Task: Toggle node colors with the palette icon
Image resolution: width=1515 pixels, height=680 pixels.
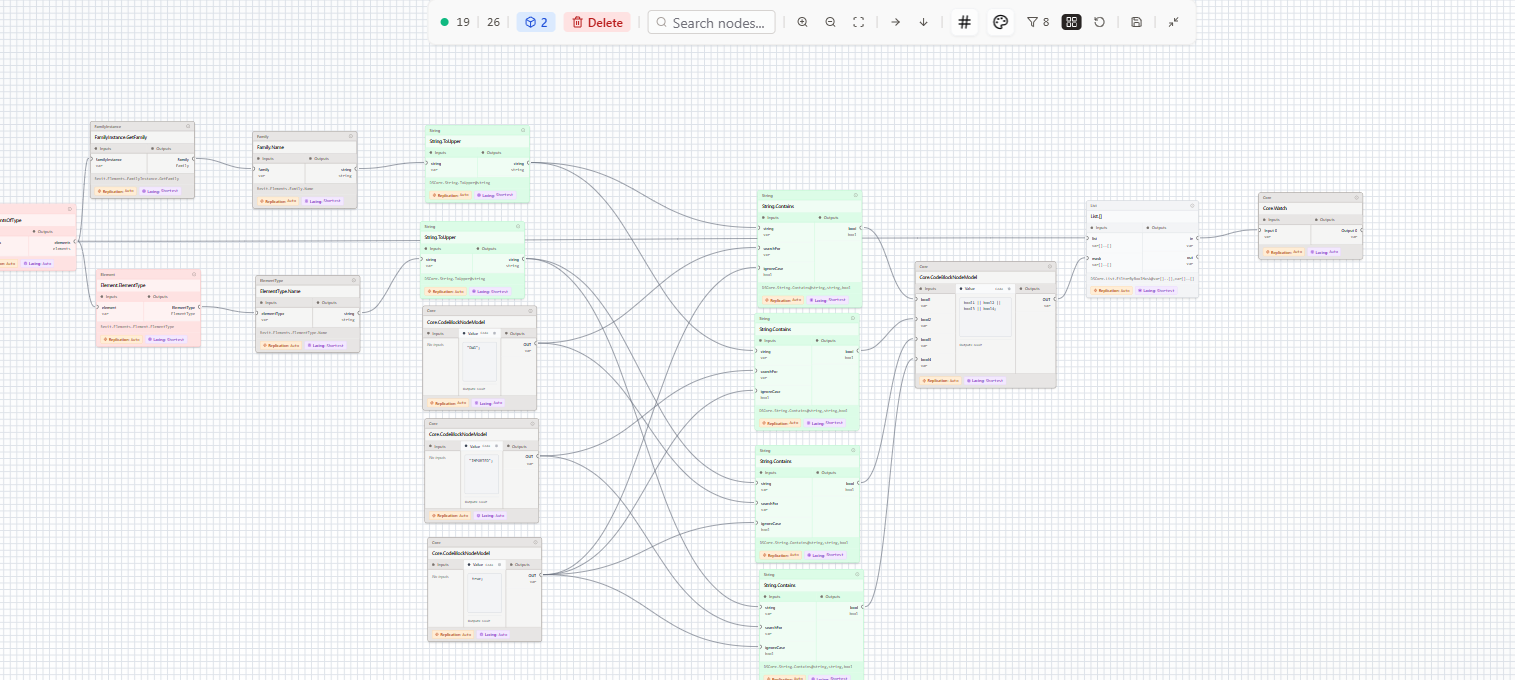Action: click(1000, 22)
